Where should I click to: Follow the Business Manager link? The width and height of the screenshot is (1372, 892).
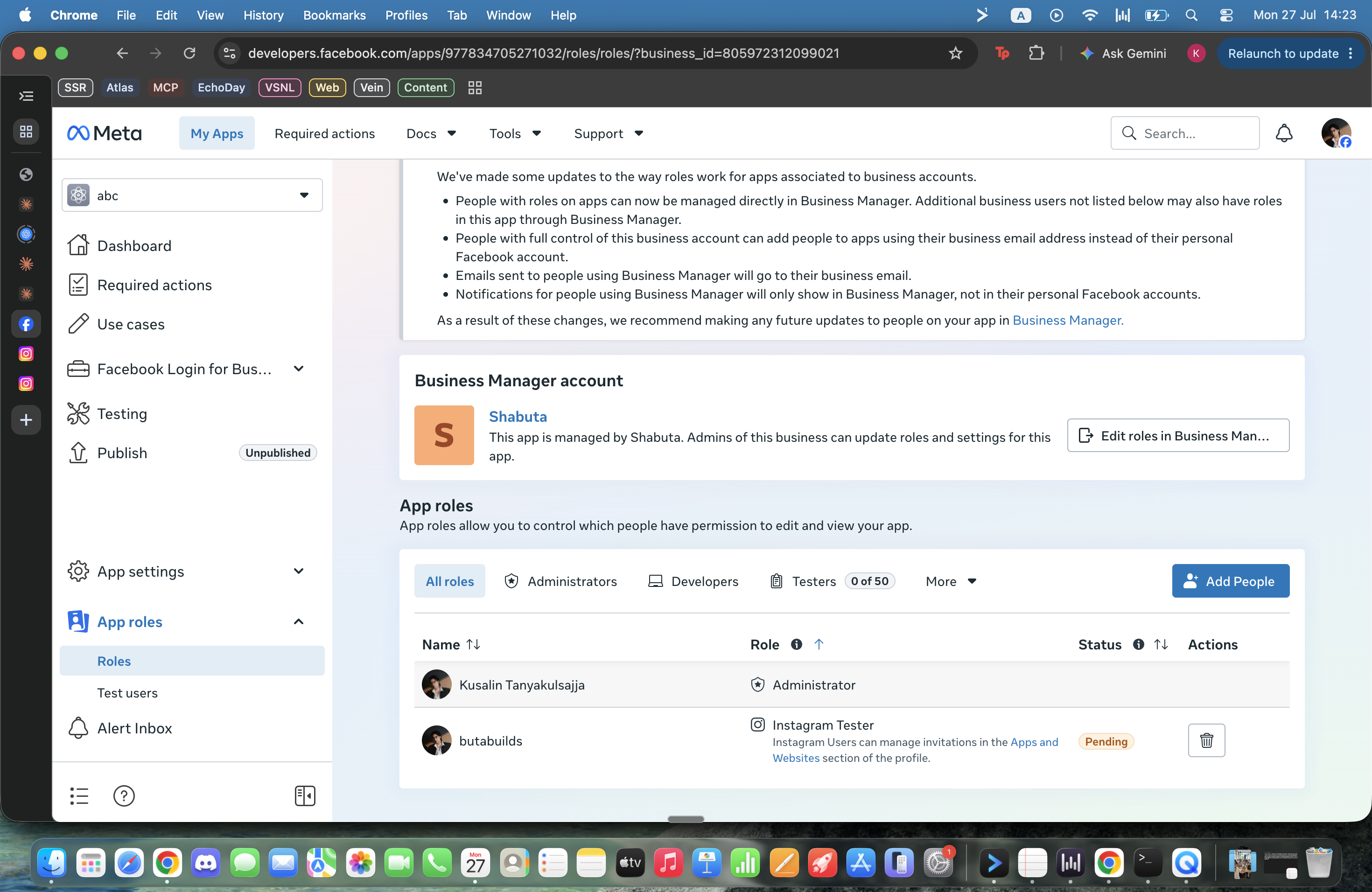1068,320
